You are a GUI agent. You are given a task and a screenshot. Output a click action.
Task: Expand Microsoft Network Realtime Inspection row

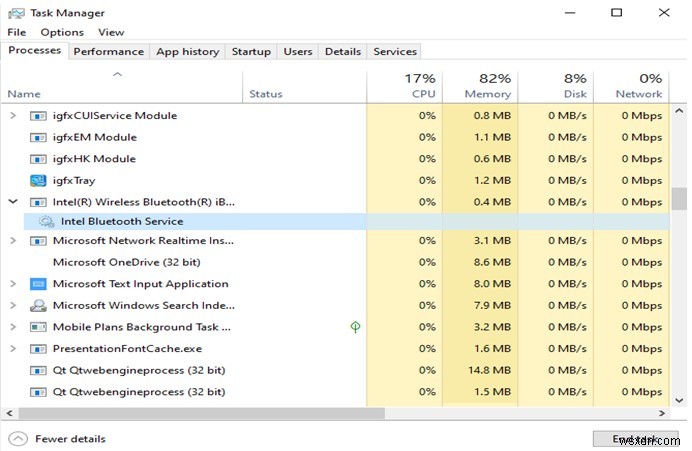13,241
